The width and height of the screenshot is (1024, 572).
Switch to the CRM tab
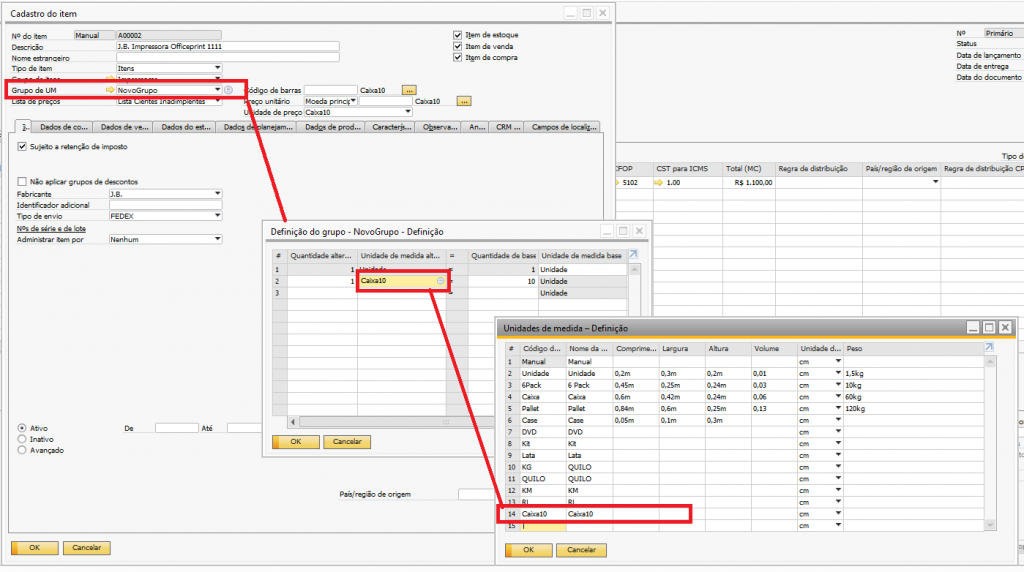[x=509, y=127]
